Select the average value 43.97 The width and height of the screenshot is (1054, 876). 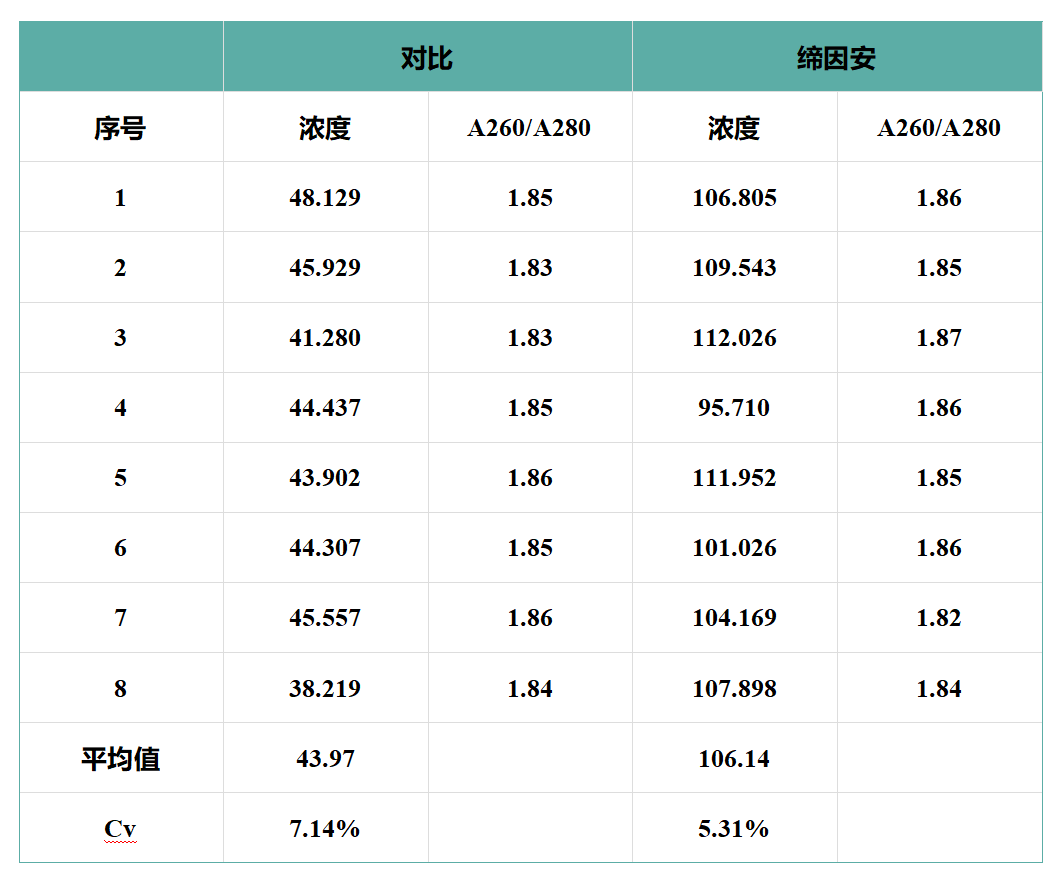coord(325,758)
